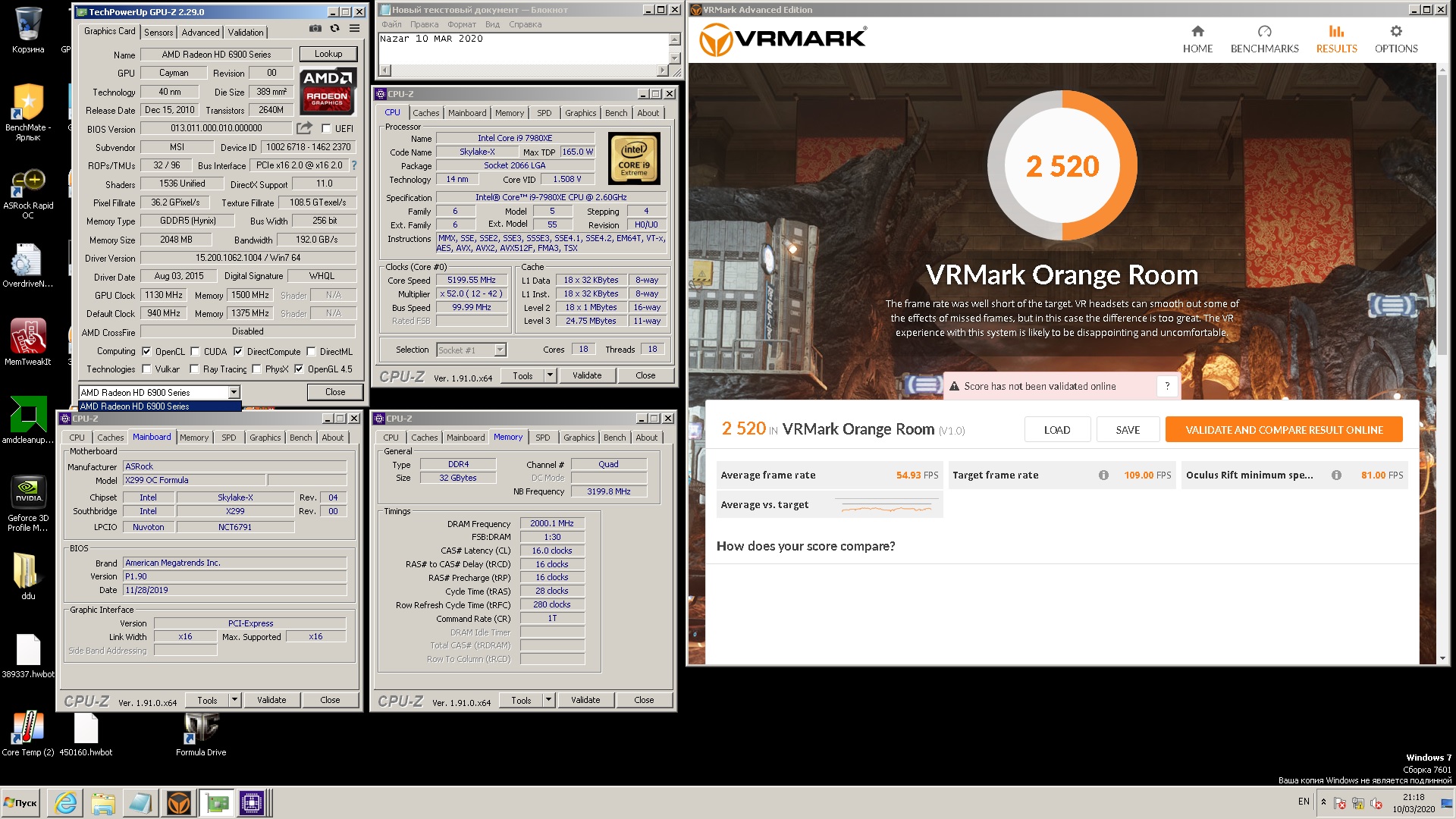The height and width of the screenshot is (819, 1456).
Task: Toggle CUDA checkbox
Action: (195, 351)
